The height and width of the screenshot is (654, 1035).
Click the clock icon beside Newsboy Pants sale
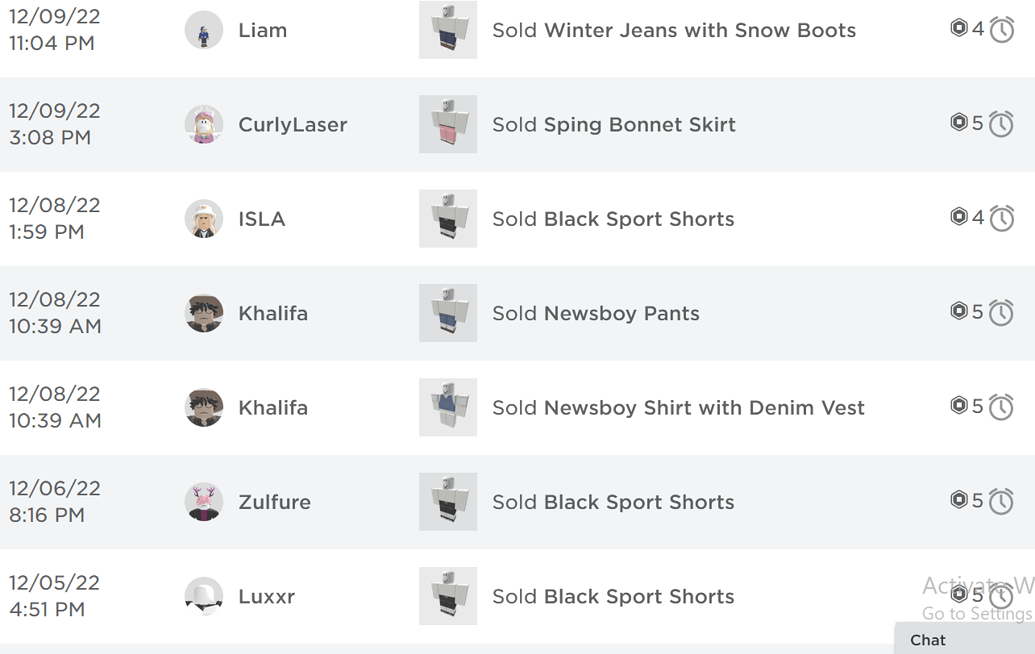[1001, 312]
